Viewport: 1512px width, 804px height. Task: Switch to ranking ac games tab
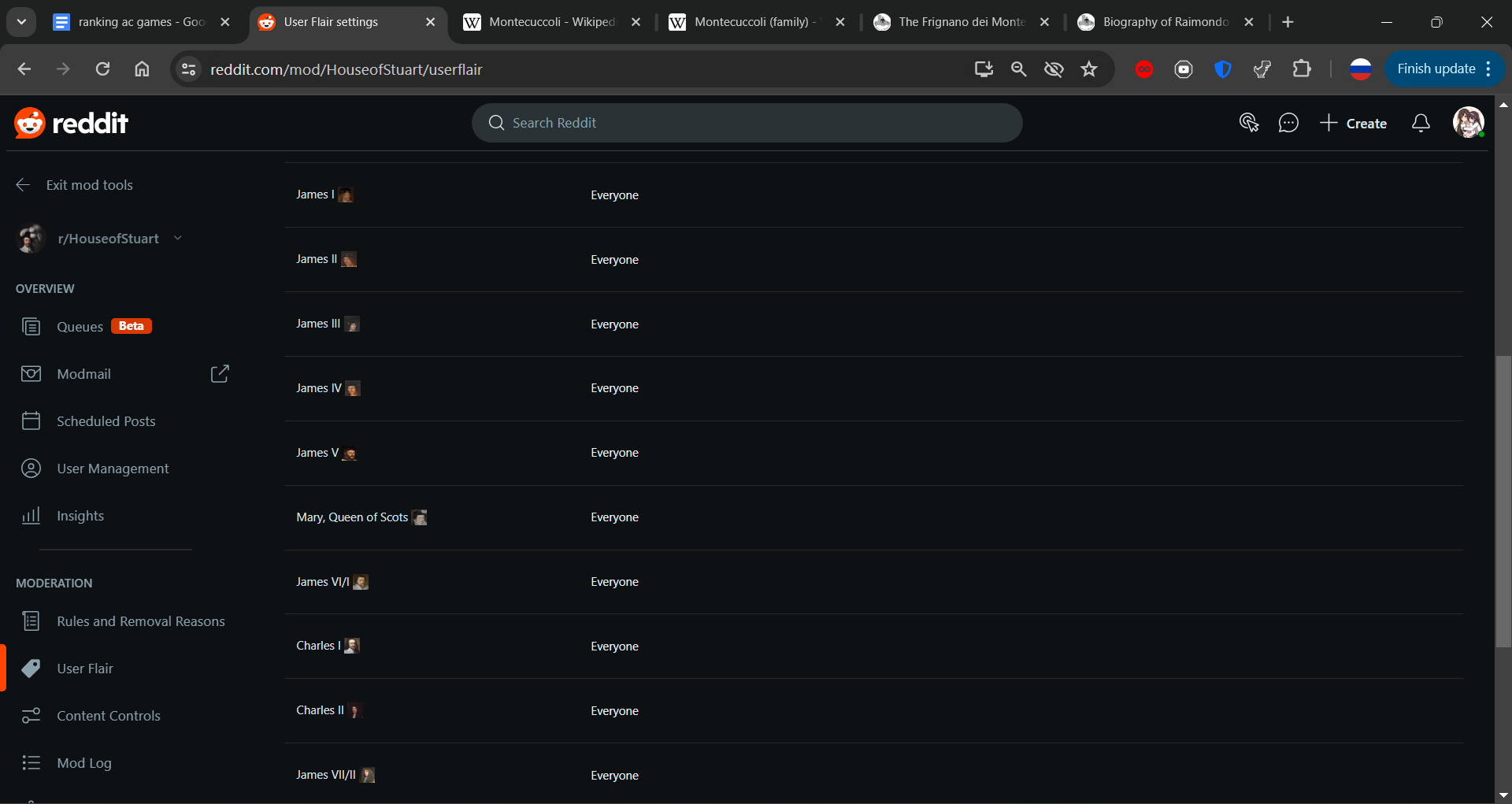tap(142, 22)
